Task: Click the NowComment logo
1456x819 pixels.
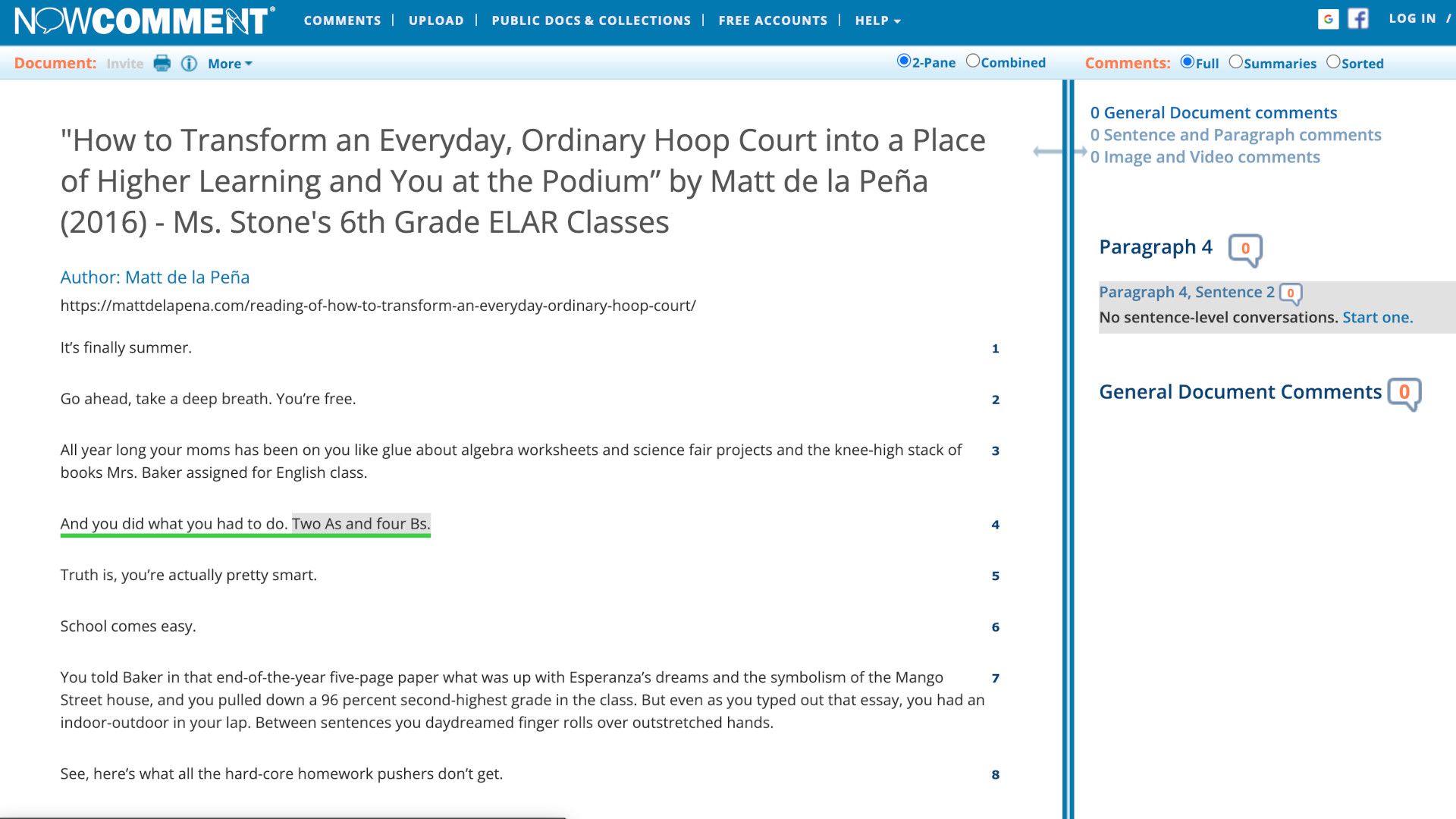Action: 144,20
